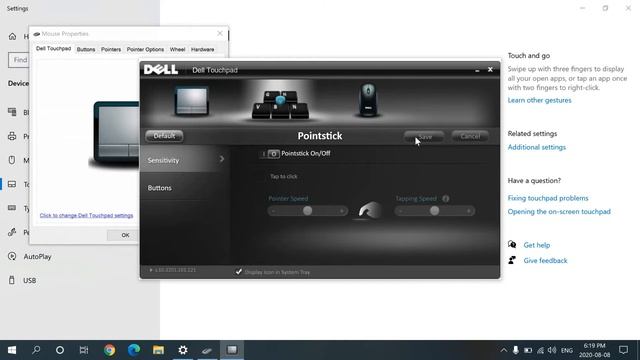The image size is (640, 360).
Task: Click the 'Click to change Dell Touchpad settings' link
Action: click(x=86, y=215)
